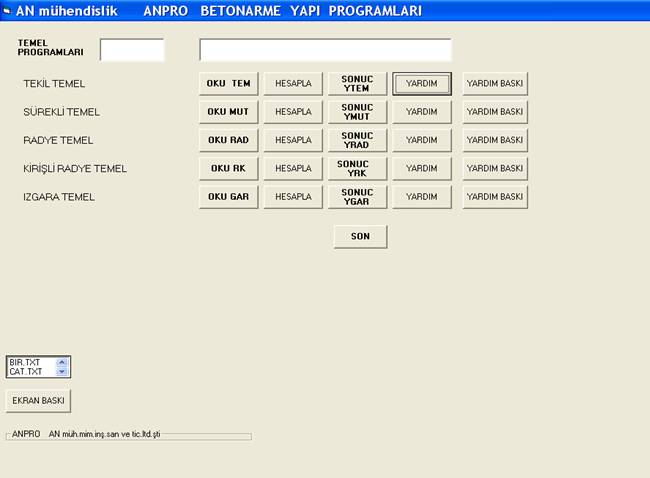Click HESAPLA in the TEKİL TEMEL row

tap(293, 84)
